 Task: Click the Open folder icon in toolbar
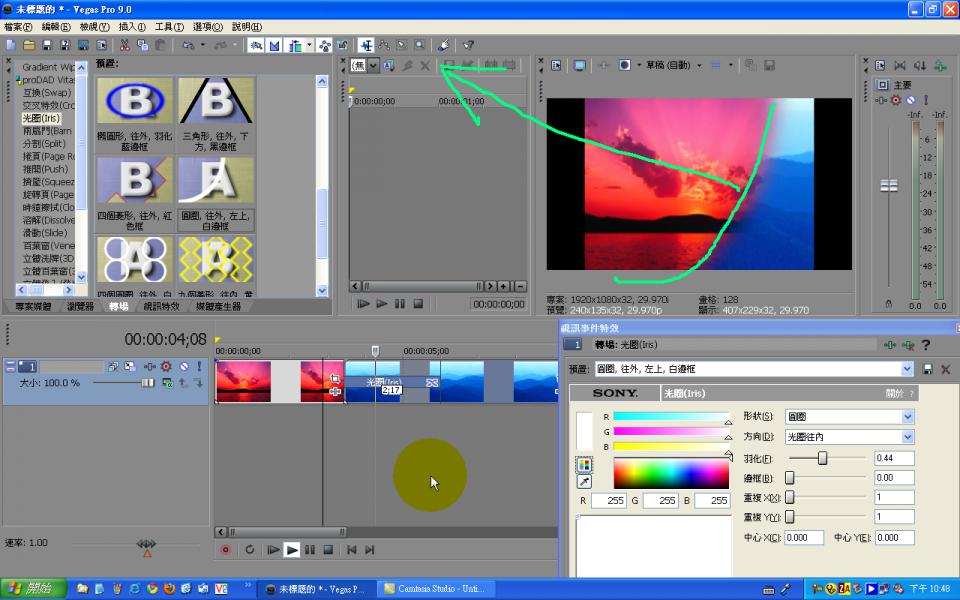coord(29,45)
